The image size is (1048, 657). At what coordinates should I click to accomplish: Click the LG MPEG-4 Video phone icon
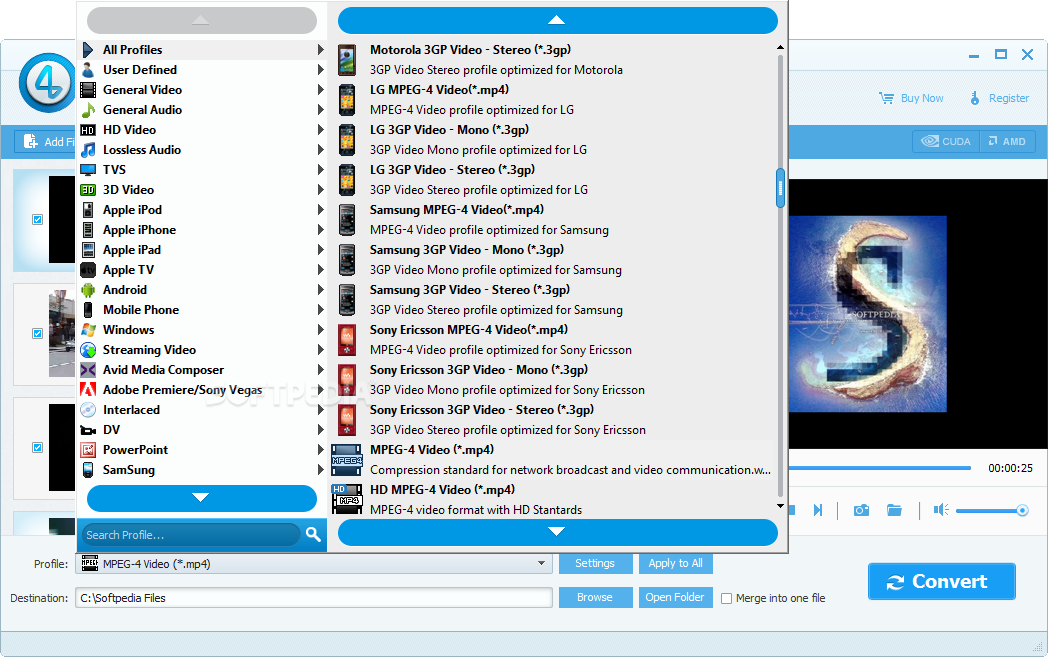[347, 100]
